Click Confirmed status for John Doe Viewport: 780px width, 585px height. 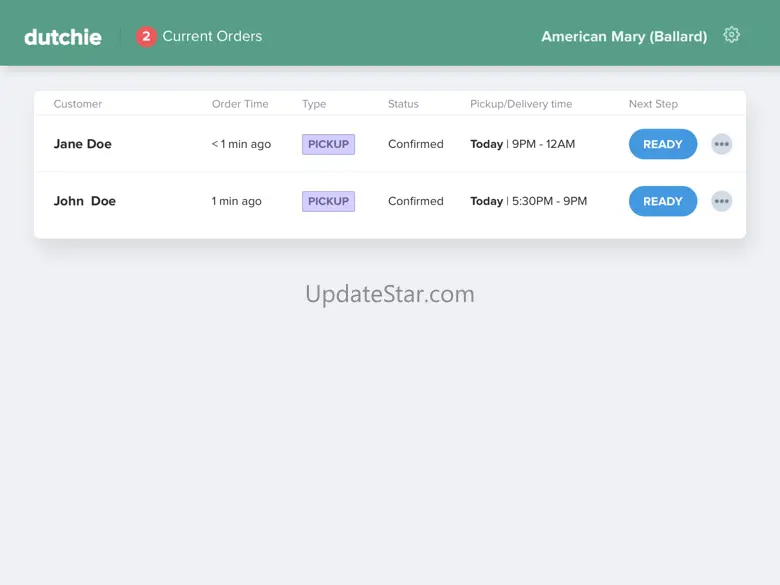[415, 201]
